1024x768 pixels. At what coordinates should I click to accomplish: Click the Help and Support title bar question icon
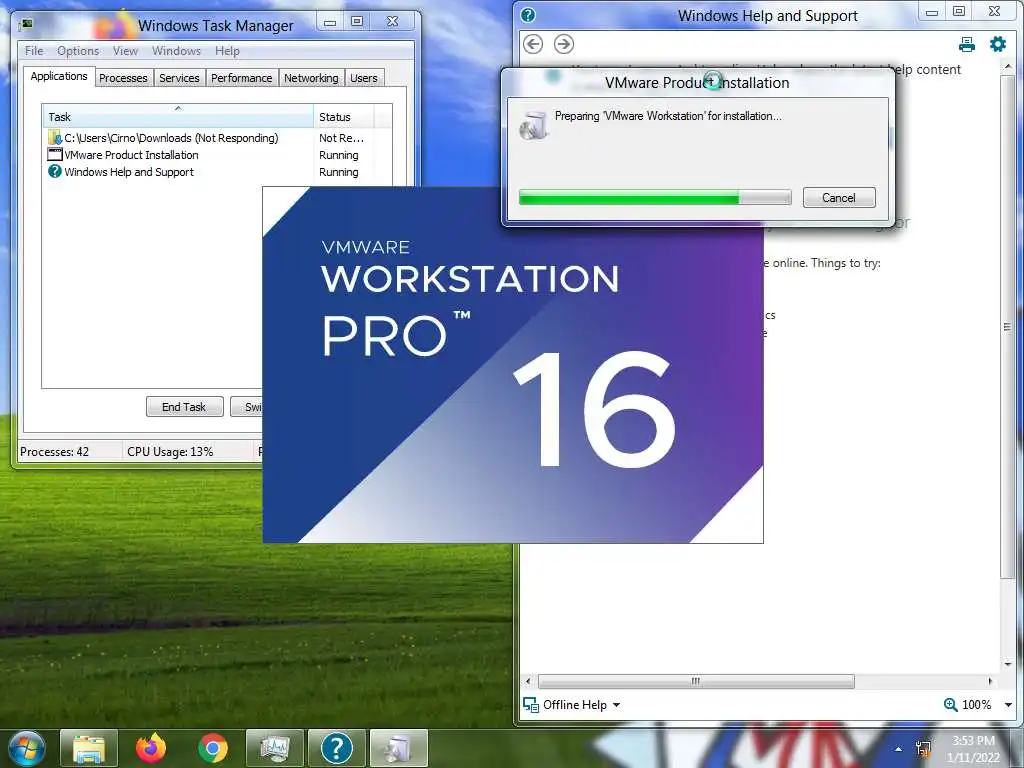coord(528,15)
